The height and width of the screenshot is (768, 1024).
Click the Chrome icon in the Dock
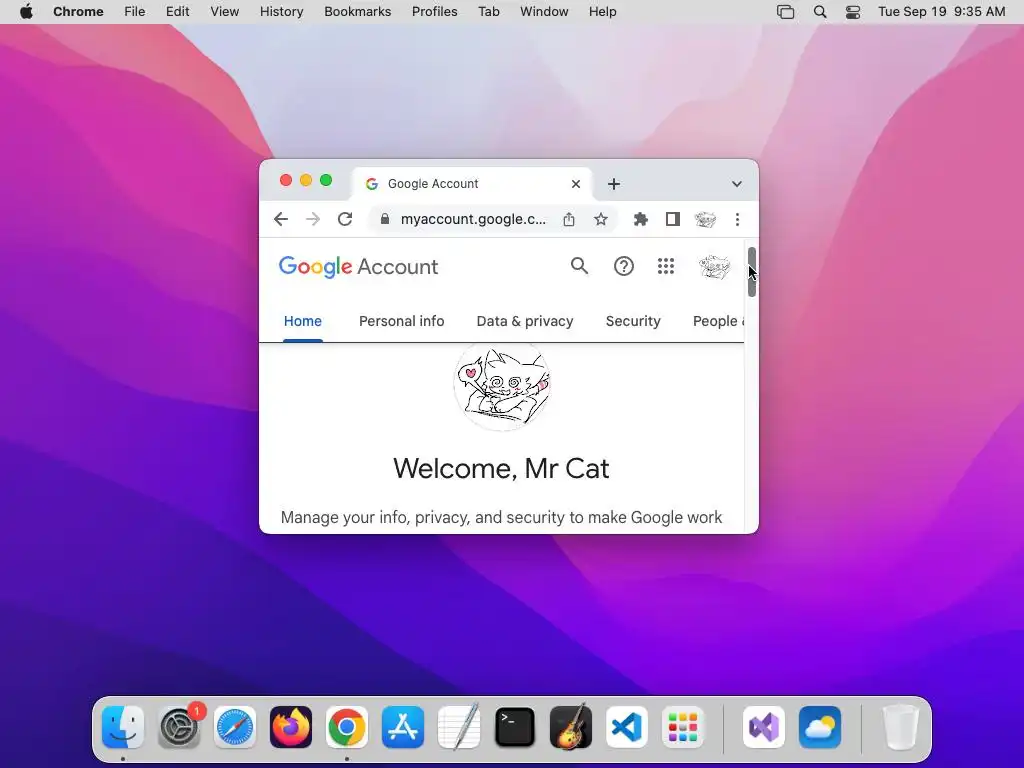click(x=347, y=727)
